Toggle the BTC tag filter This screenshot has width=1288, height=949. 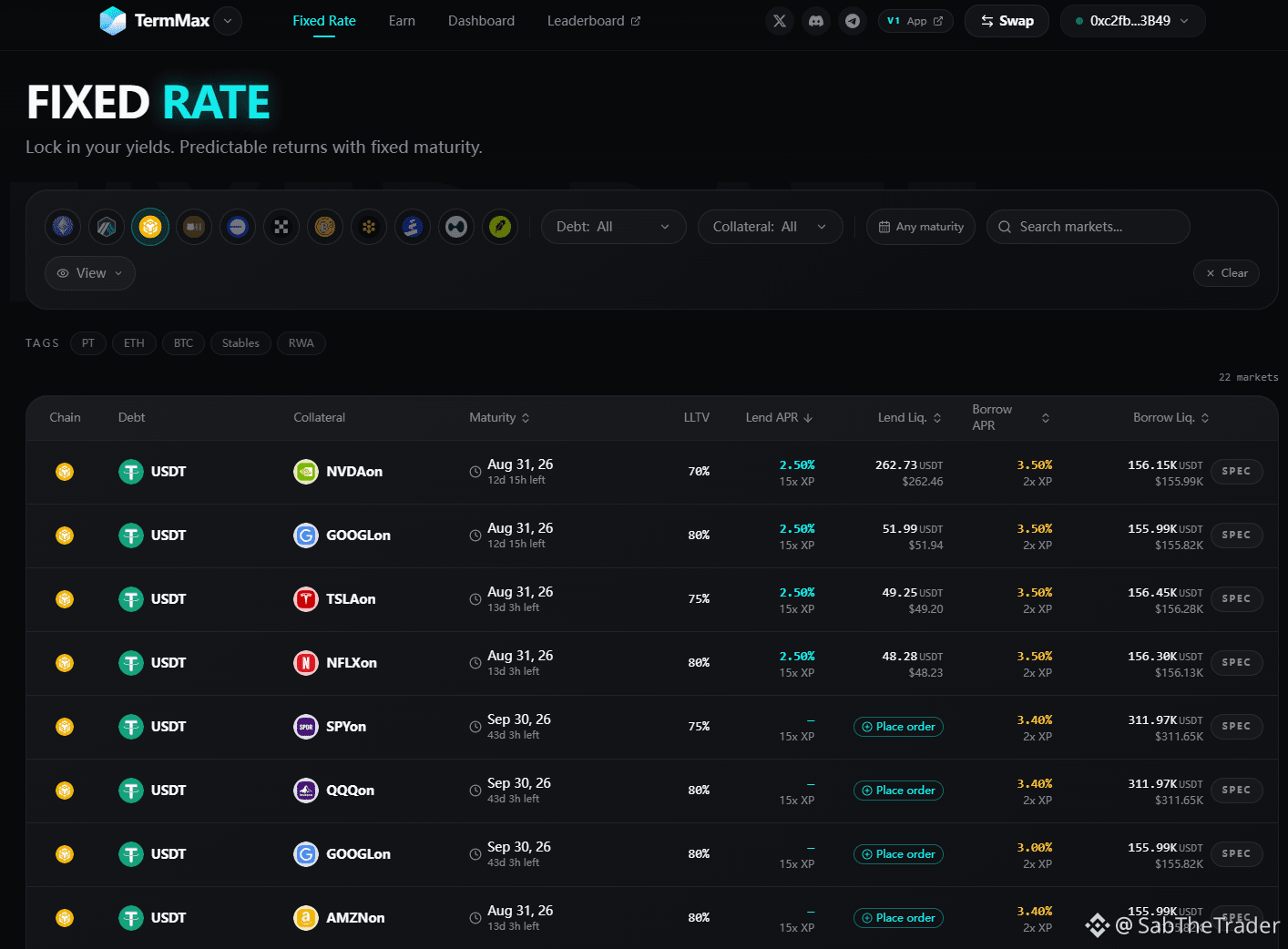(183, 343)
